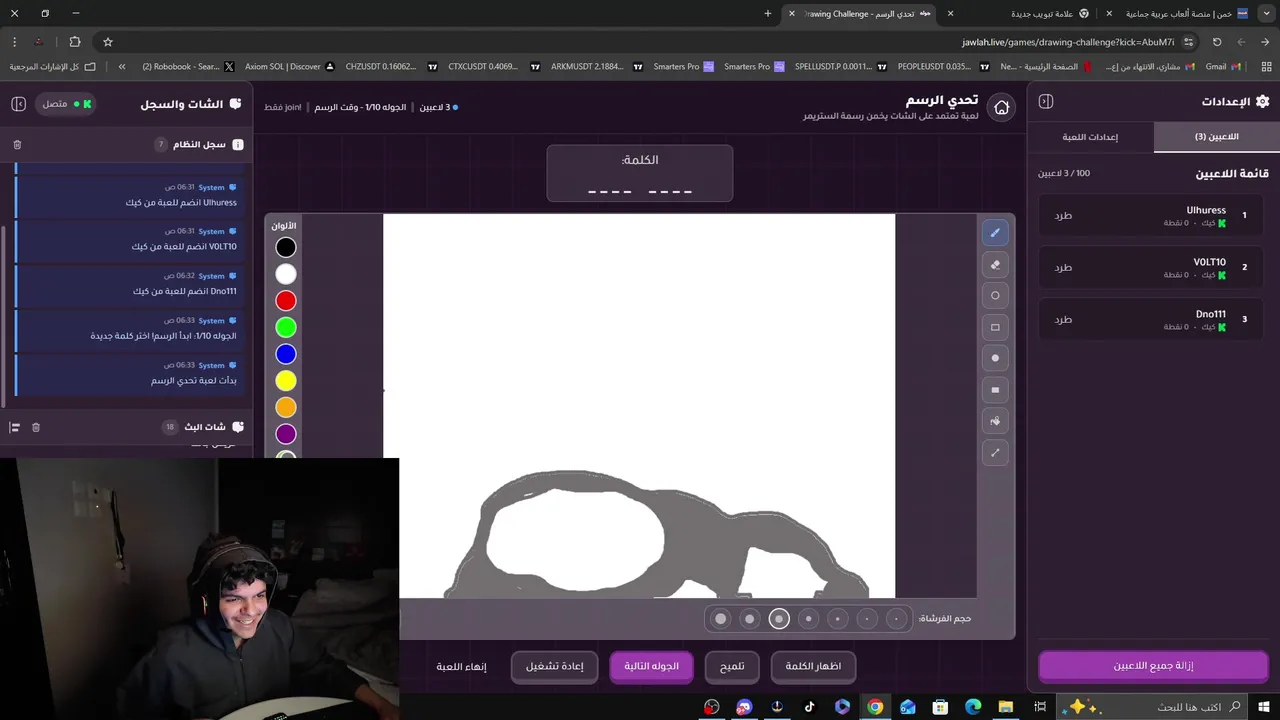
Task: Select the hollow circle shape tool
Action: [995, 296]
